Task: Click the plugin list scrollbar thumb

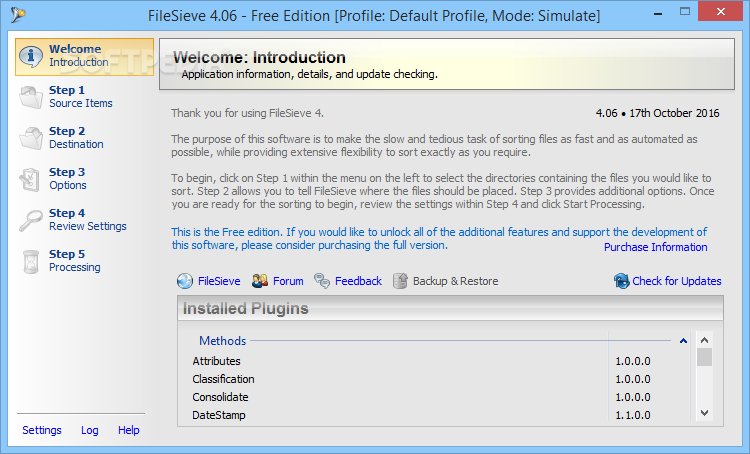Action: click(704, 357)
